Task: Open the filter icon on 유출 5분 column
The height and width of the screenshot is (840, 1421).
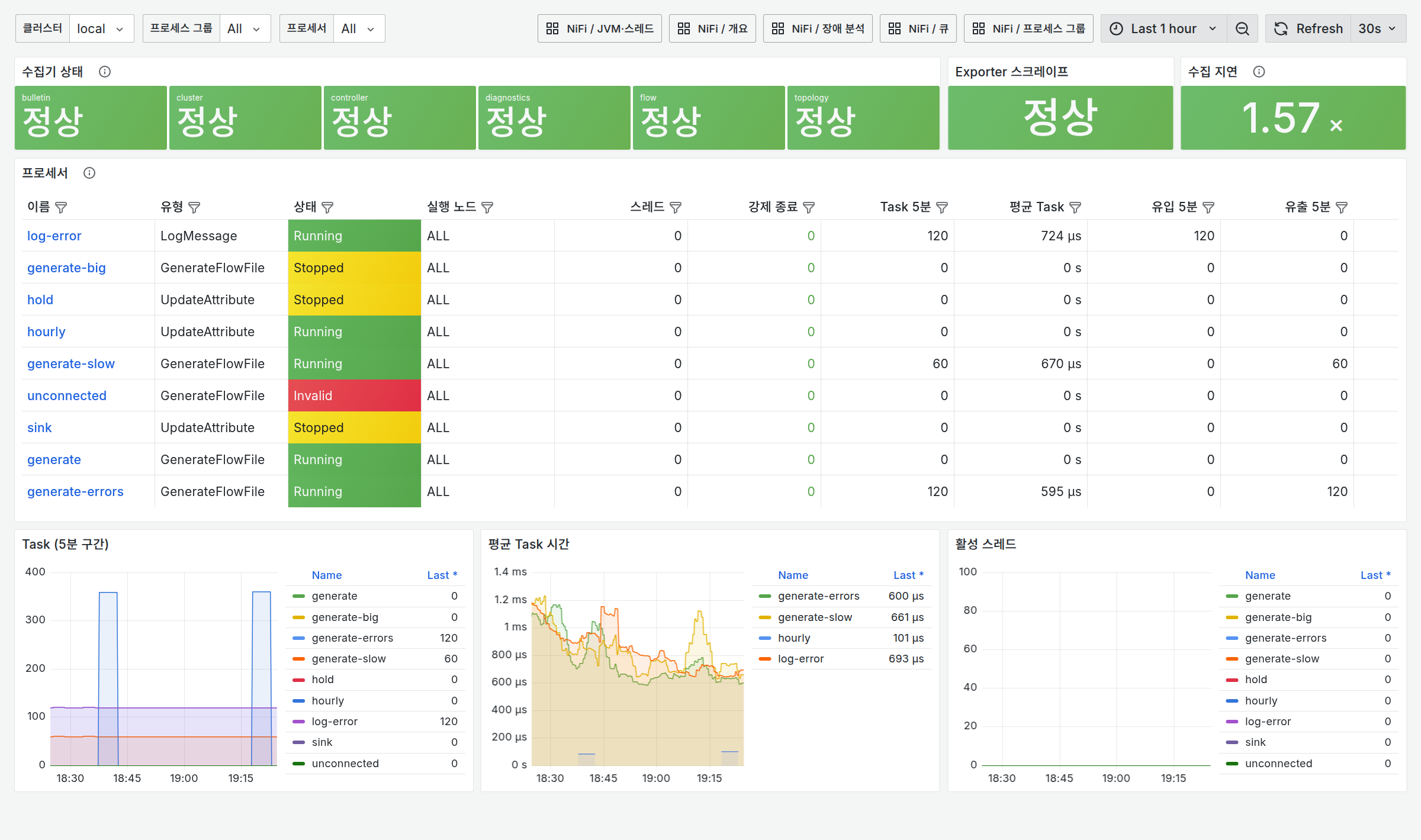Action: (x=1342, y=207)
